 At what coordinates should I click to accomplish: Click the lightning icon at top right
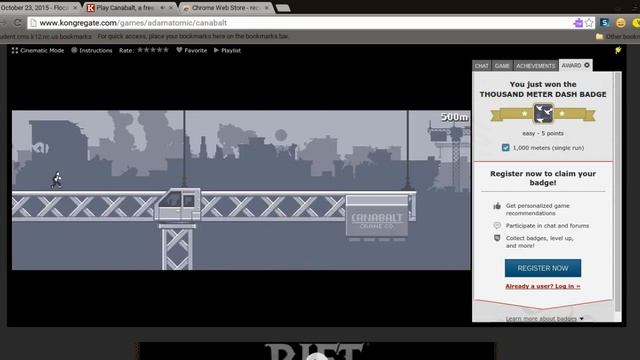tap(618, 50)
